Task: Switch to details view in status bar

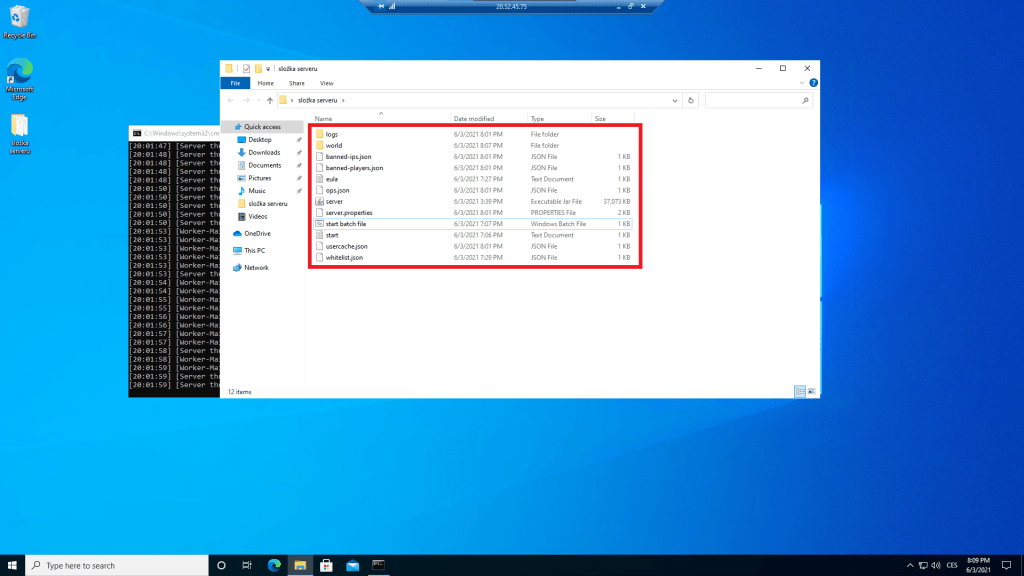Action: [x=800, y=391]
